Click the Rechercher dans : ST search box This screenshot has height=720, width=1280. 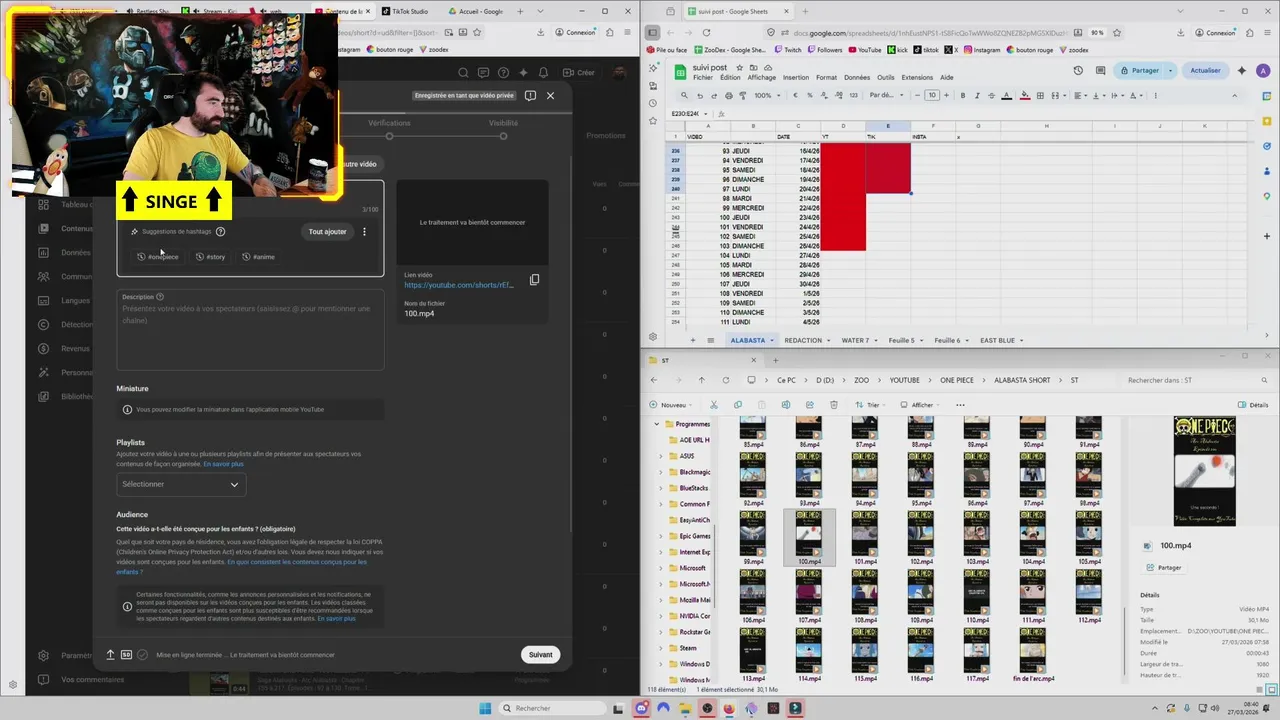coord(1195,380)
